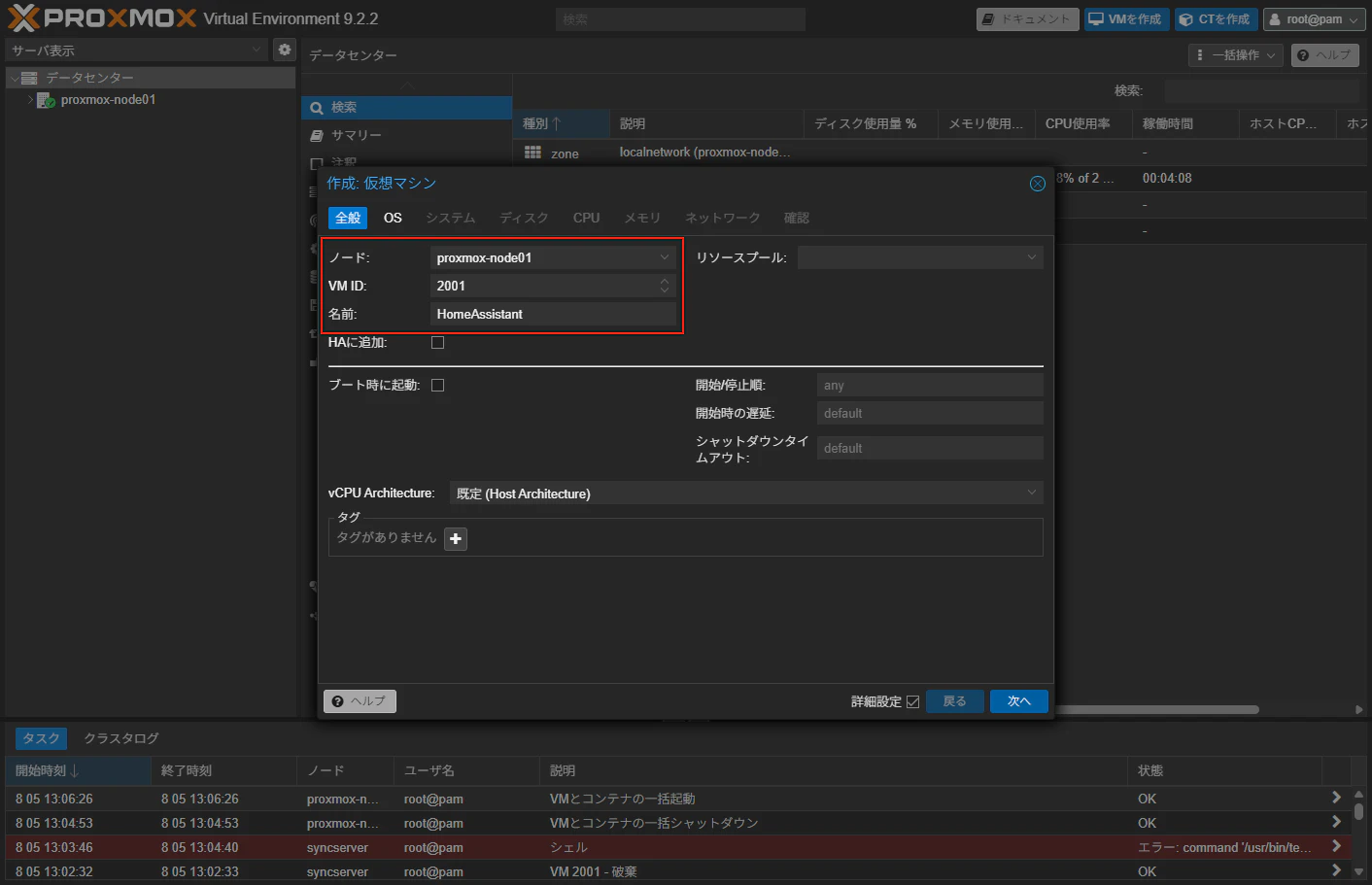Select the 全般 tab
The width and height of the screenshot is (1372, 885).
click(348, 218)
